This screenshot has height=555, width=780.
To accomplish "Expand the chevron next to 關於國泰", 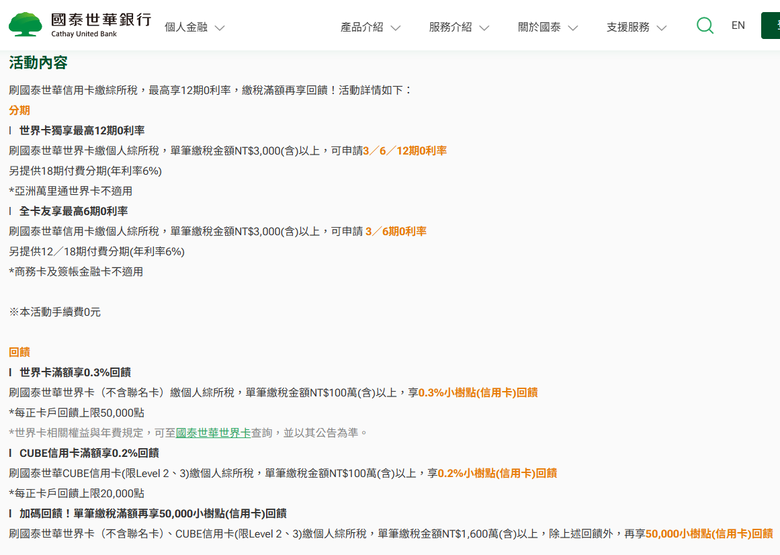I will coord(573,28).
